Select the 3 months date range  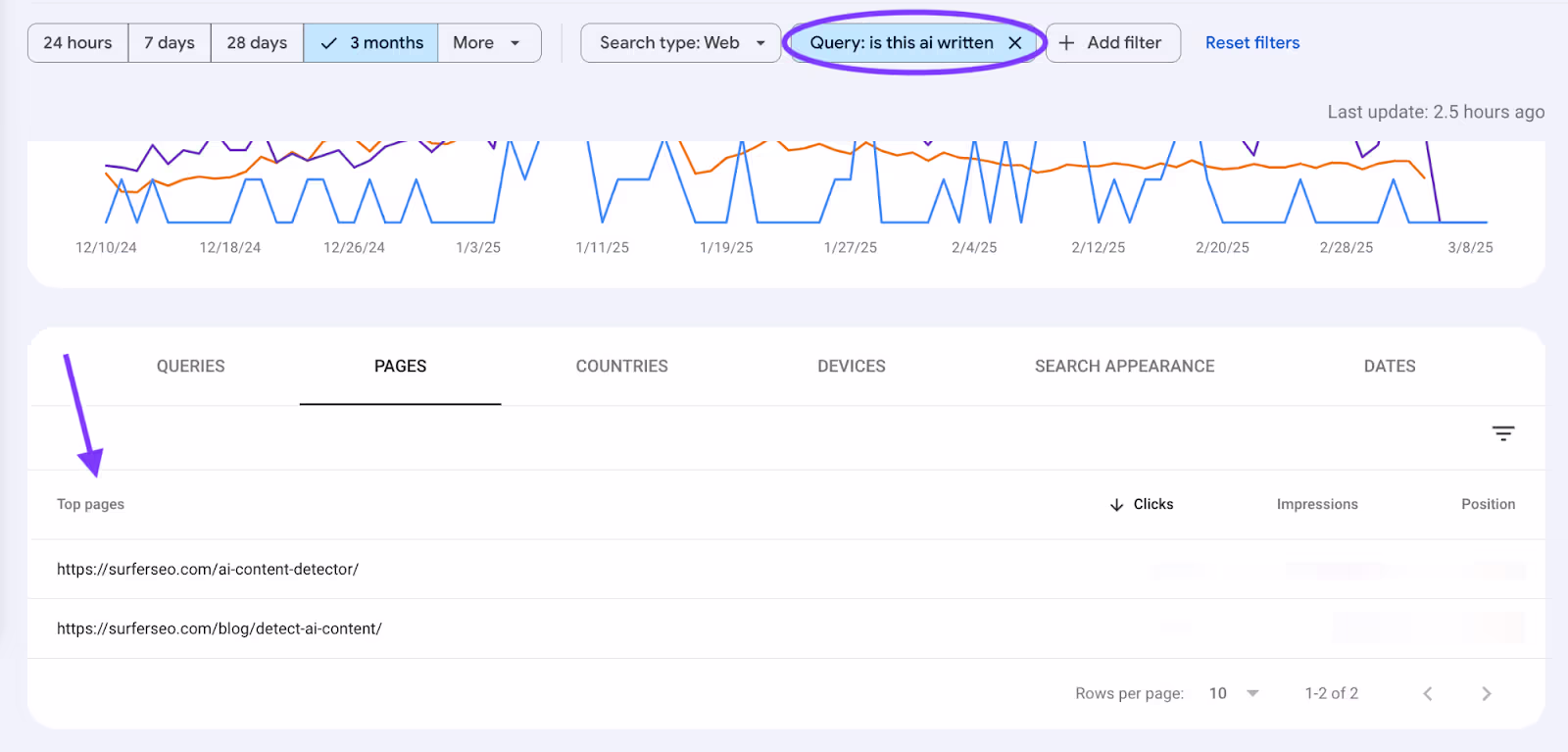[x=370, y=43]
